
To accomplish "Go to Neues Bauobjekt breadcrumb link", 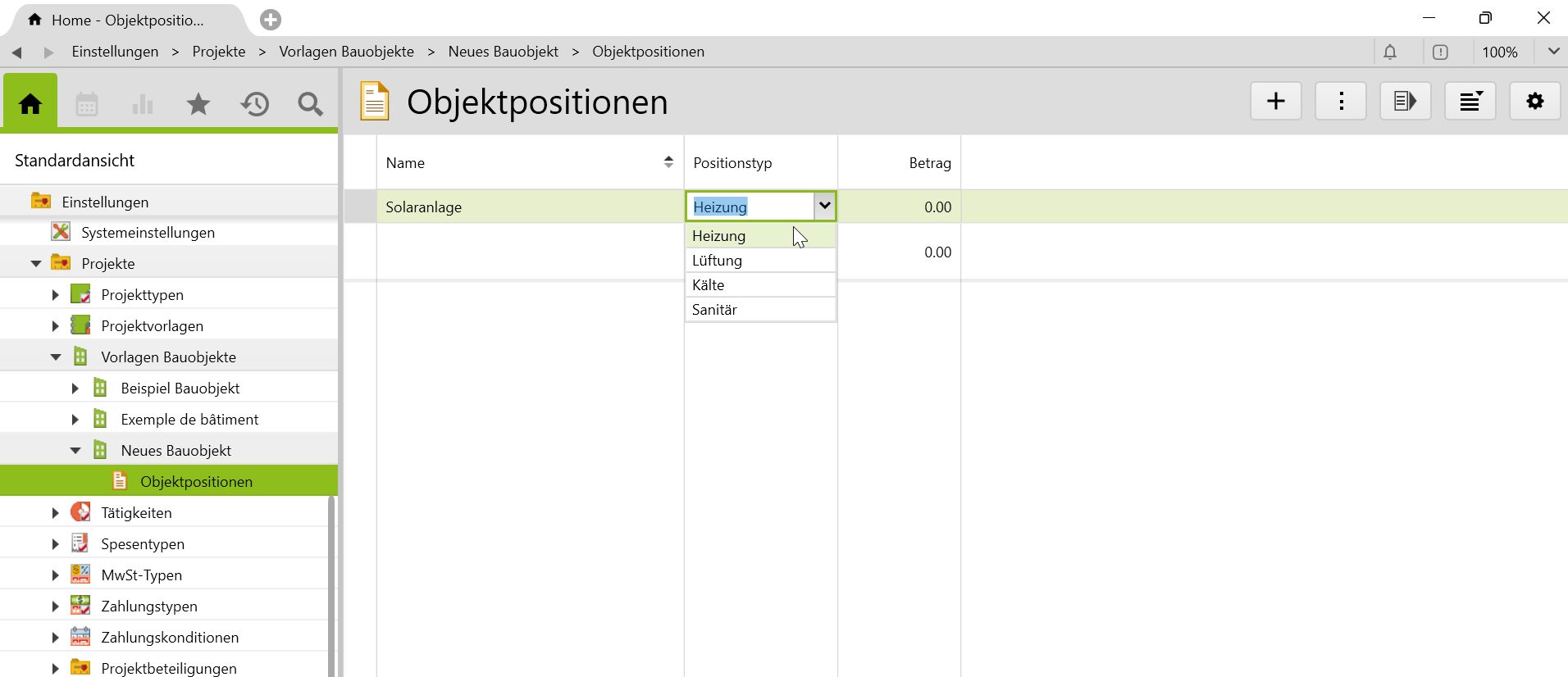I will [x=503, y=52].
